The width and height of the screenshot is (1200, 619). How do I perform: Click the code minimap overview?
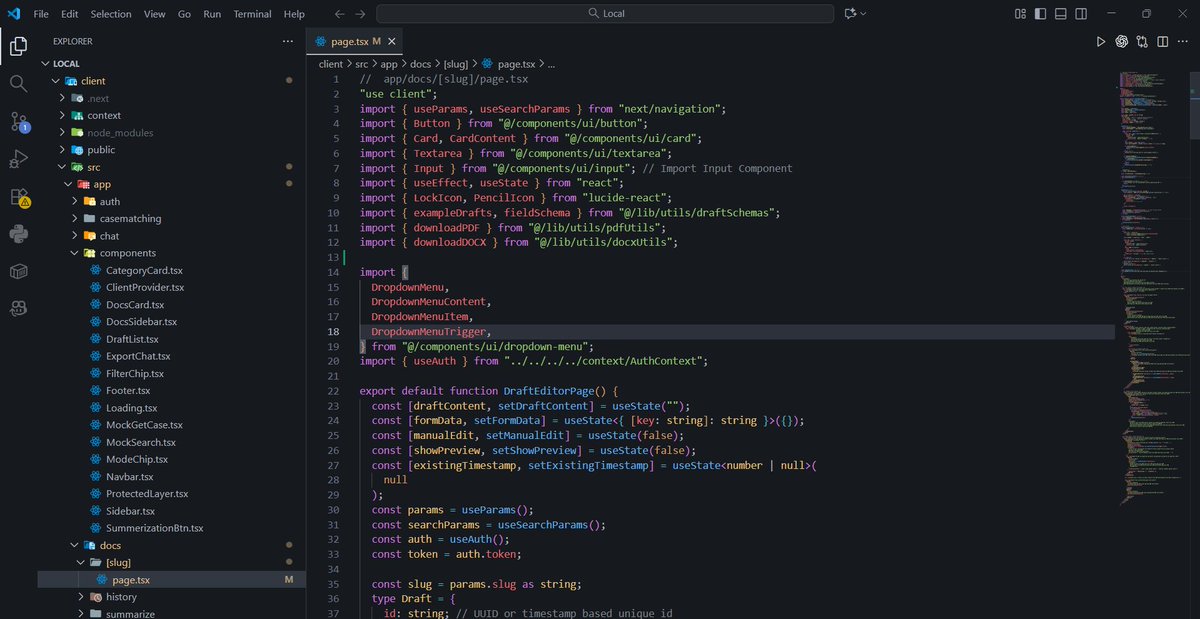(1152, 290)
